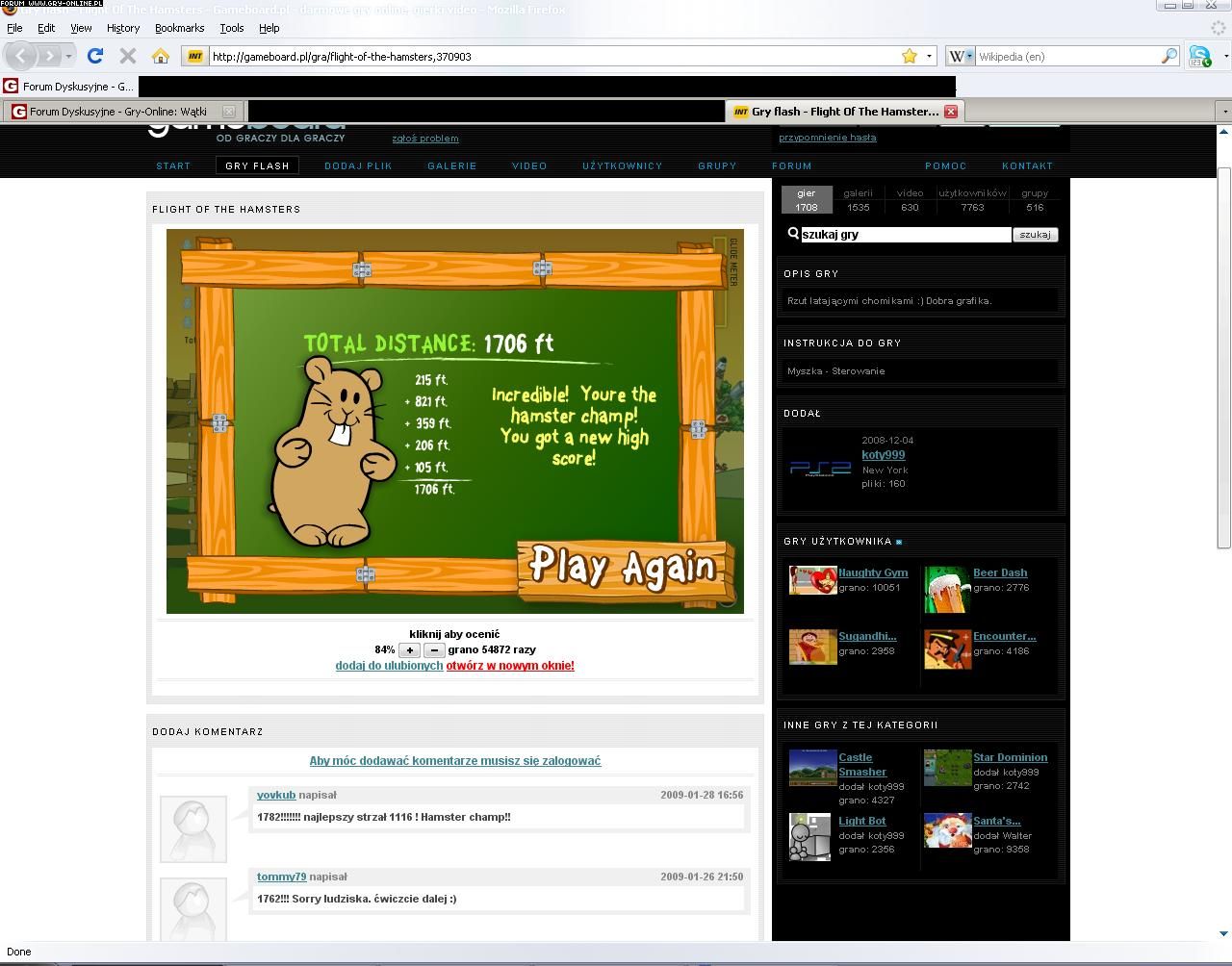Screen dimensions: 1232x966
Task: Go to START in site navigation
Action: pyautogui.click(x=173, y=165)
